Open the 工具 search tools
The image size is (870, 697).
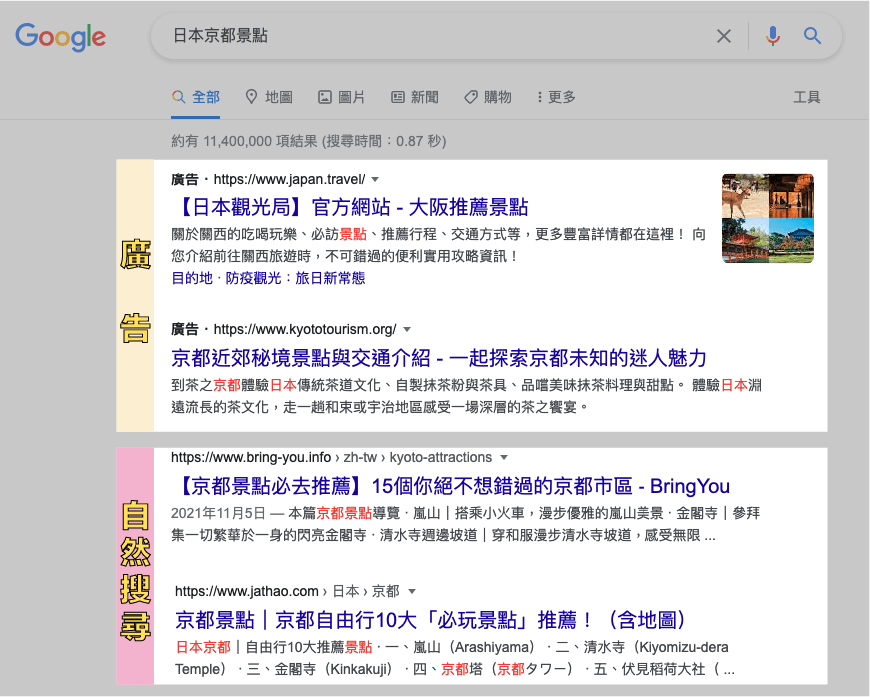[807, 97]
